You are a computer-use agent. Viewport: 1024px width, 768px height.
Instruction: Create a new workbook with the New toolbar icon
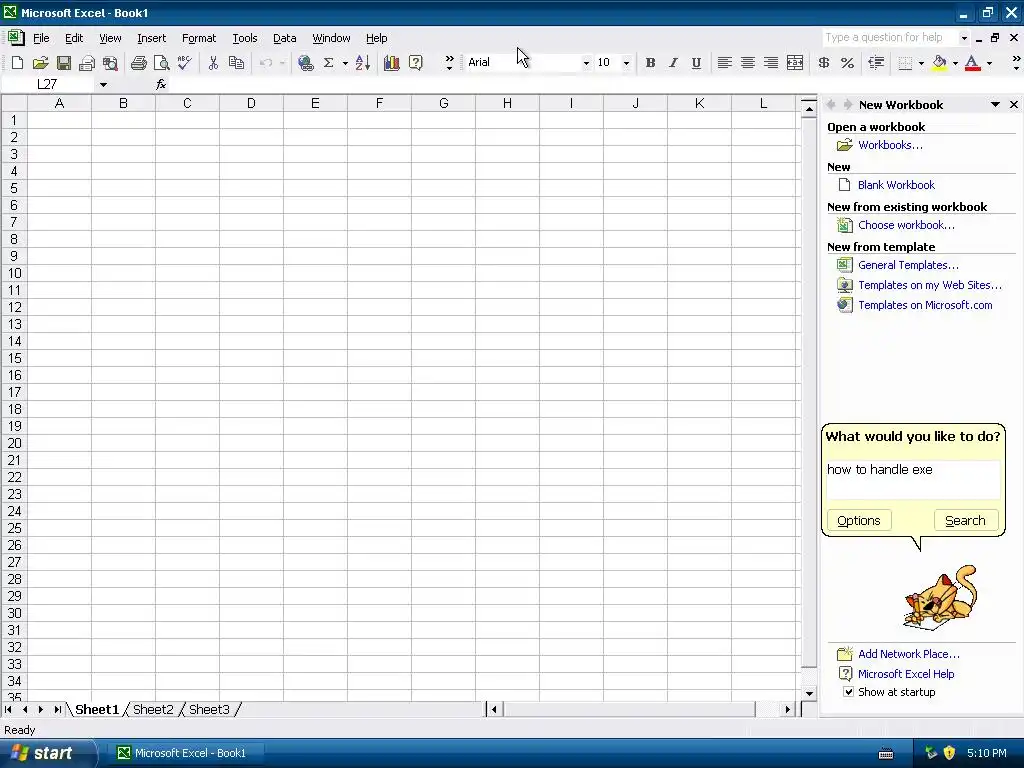coord(18,63)
